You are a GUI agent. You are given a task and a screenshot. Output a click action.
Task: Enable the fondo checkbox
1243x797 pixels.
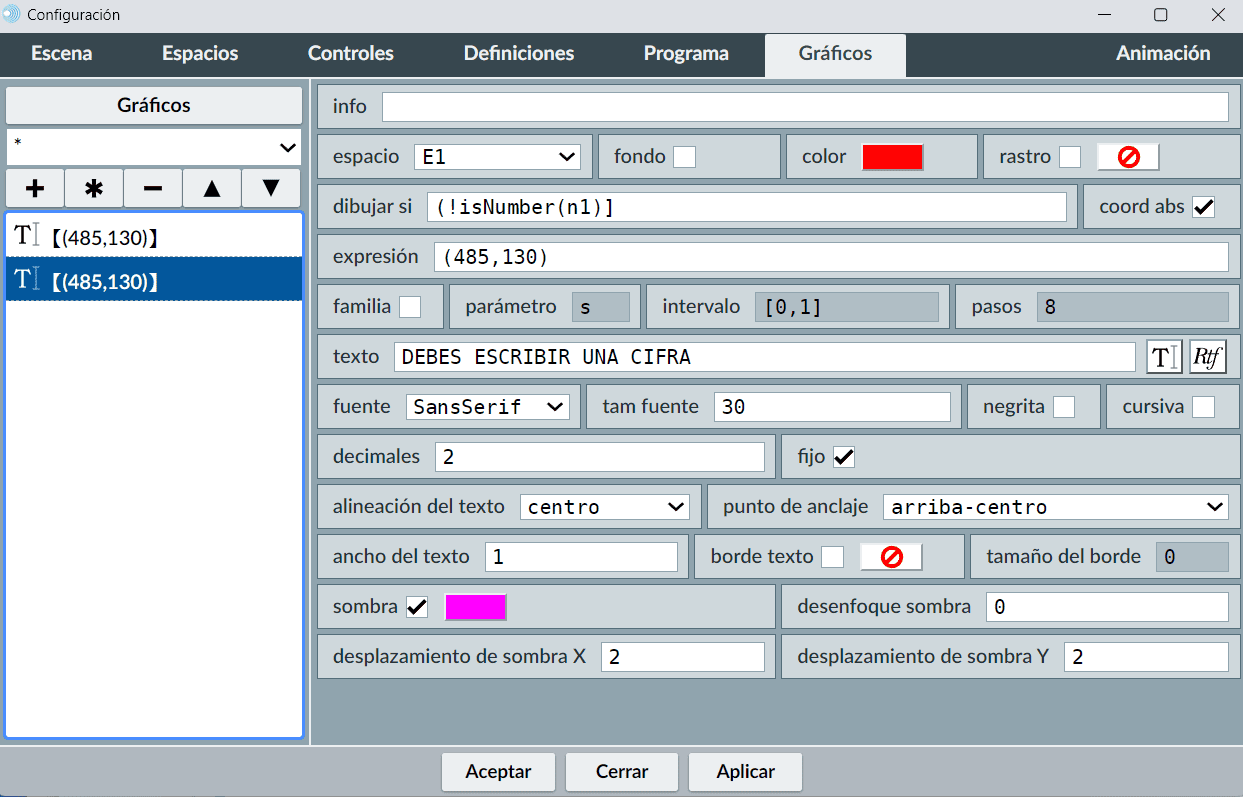pos(684,157)
